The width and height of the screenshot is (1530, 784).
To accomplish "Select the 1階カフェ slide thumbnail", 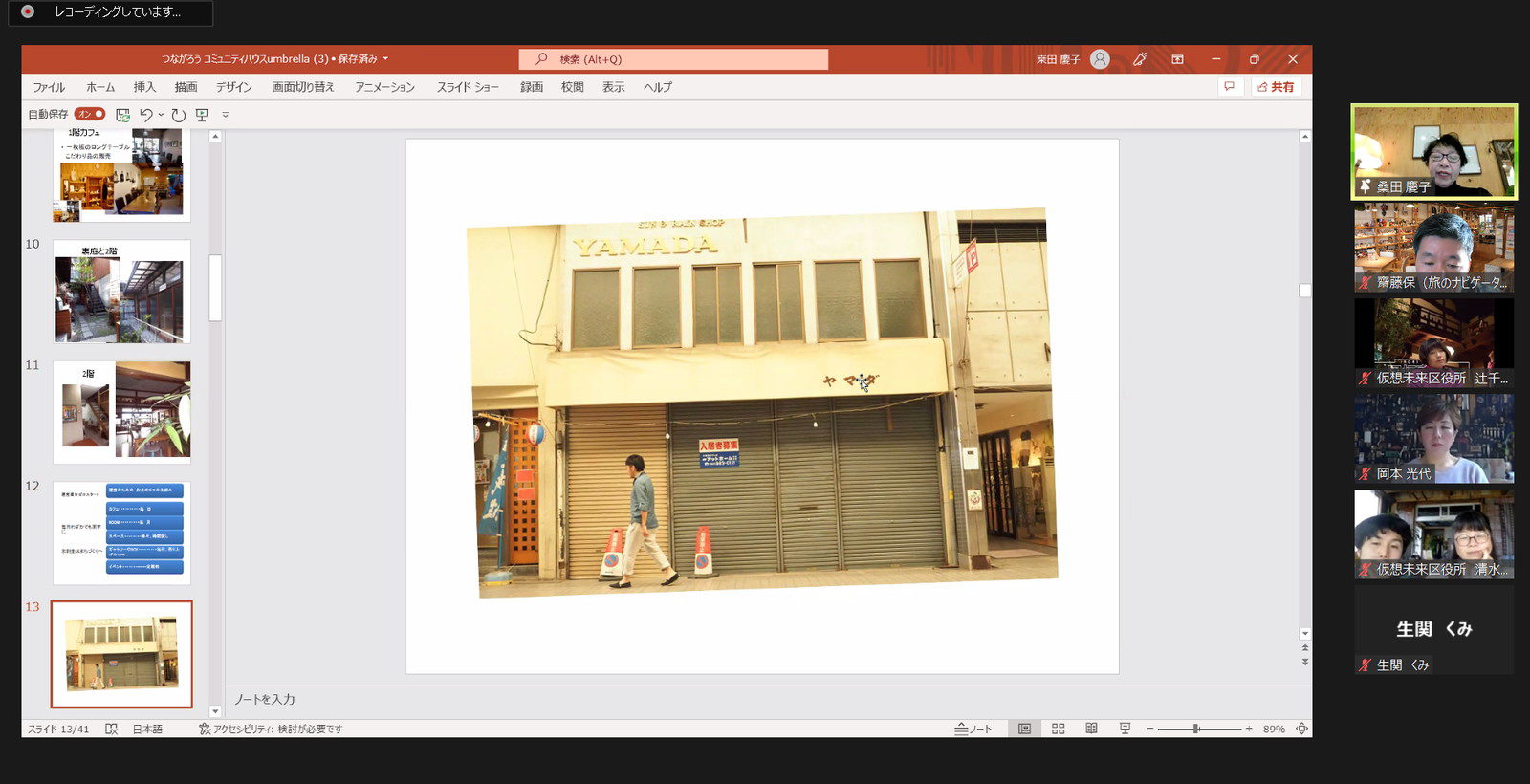I will [121, 176].
